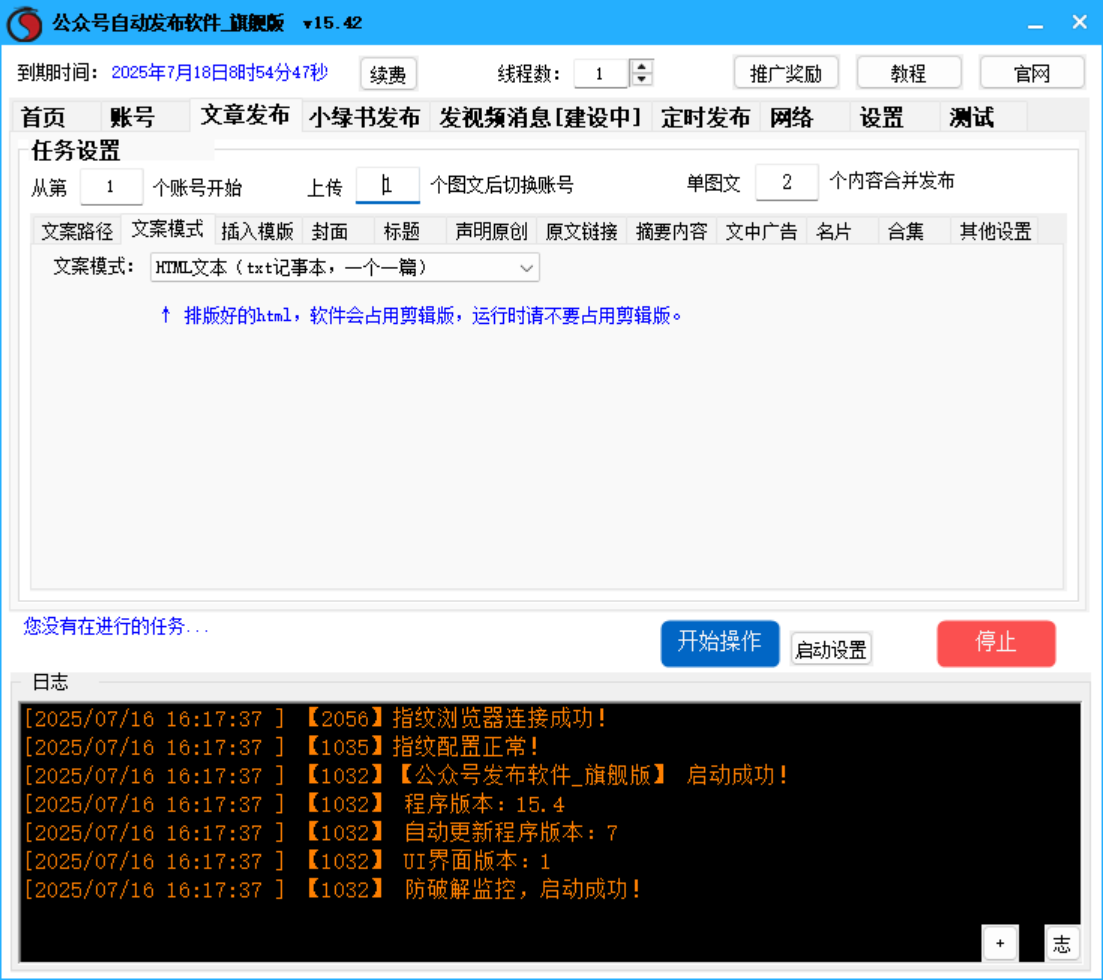Image resolution: width=1103 pixels, height=980 pixels.
Task: Open the 原文链接 source link sub-tab
Action: tap(581, 231)
